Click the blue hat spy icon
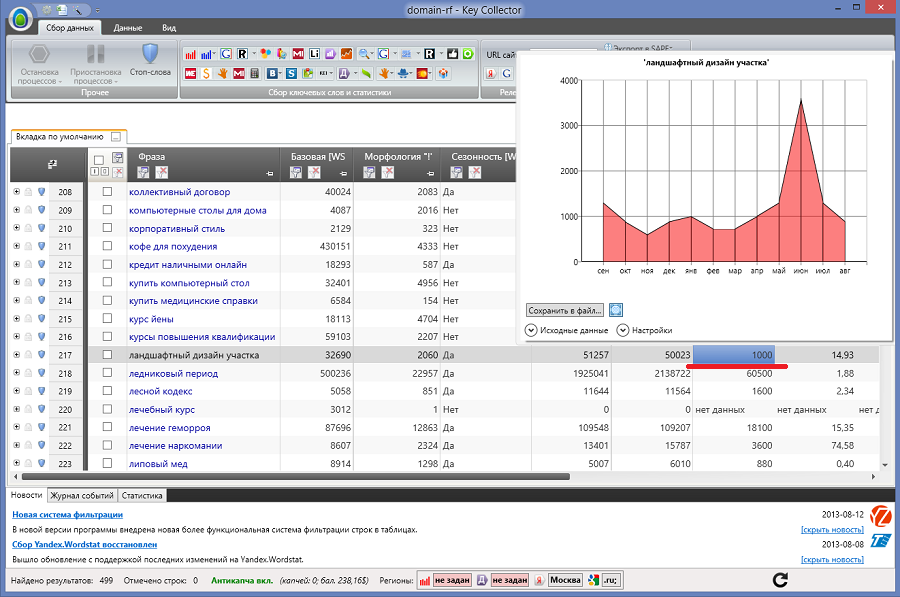 404,73
